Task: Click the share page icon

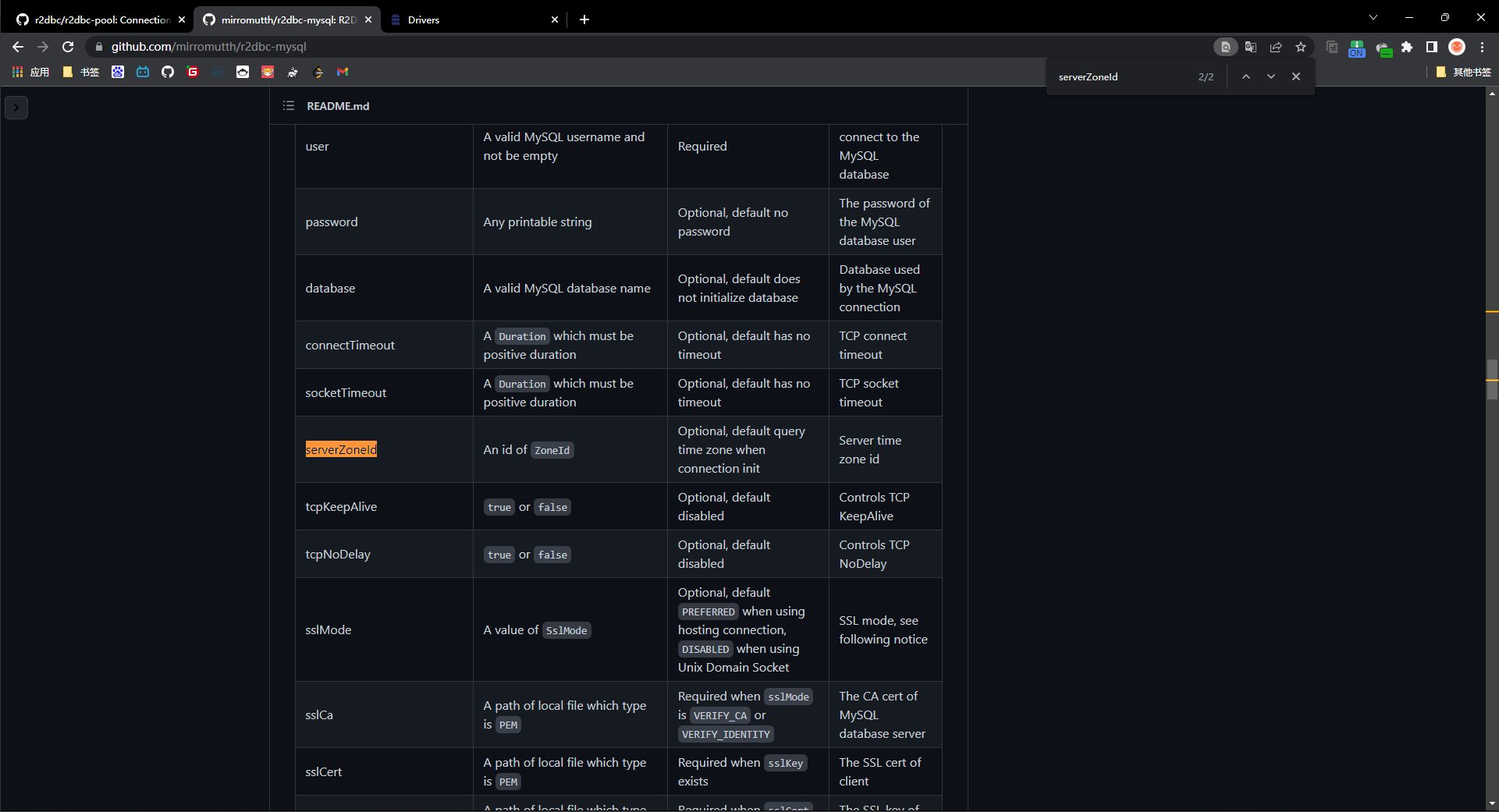Action: click(x=1276, y=47)
